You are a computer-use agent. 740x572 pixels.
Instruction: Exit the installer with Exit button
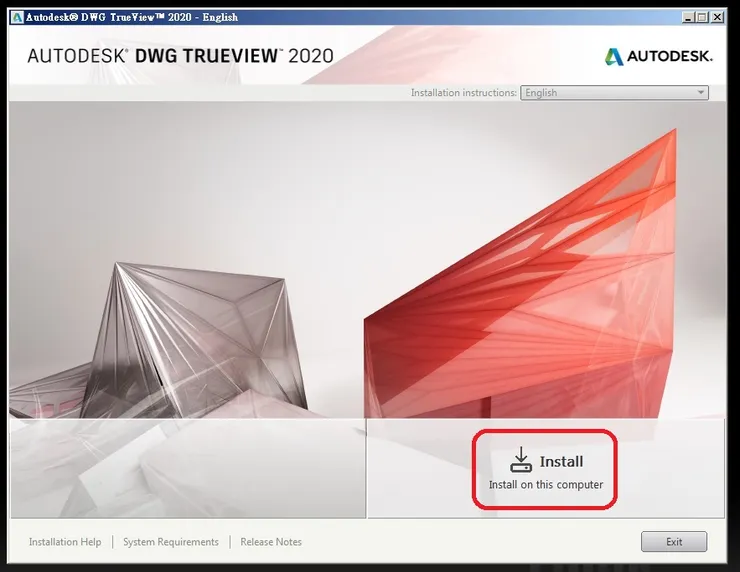point(673,541)
